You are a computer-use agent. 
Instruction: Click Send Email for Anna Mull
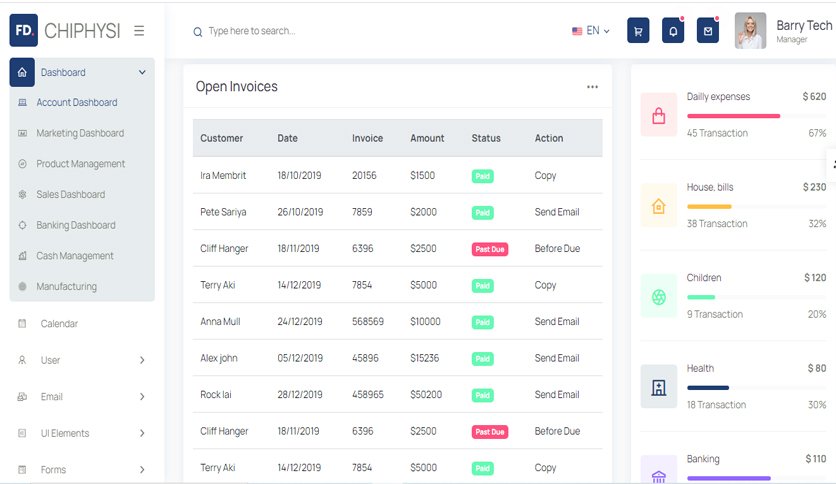pos(557,322)
